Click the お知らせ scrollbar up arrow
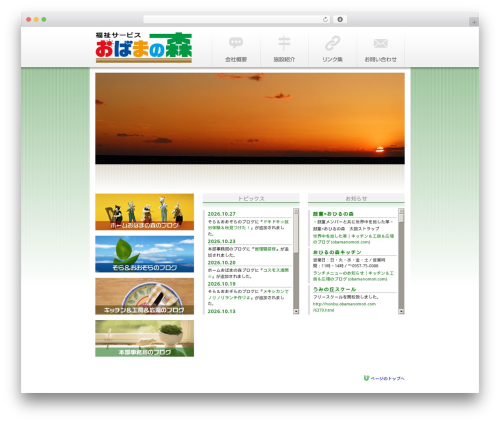 401,211
